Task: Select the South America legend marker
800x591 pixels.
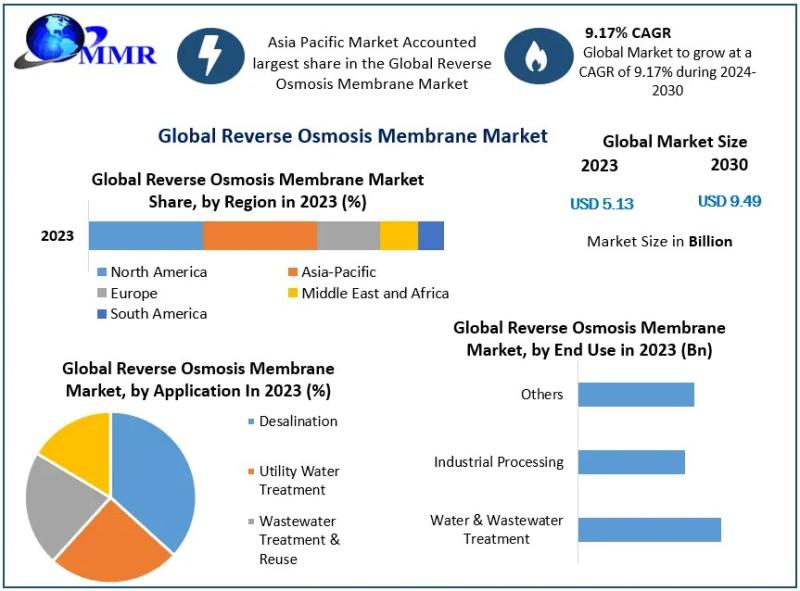Action: click(101, 314)
